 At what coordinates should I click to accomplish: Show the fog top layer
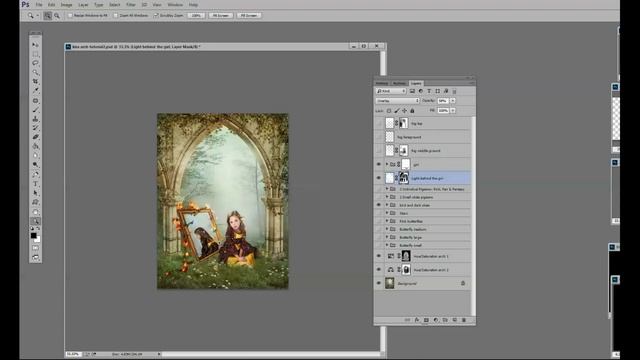click(378, 123)
